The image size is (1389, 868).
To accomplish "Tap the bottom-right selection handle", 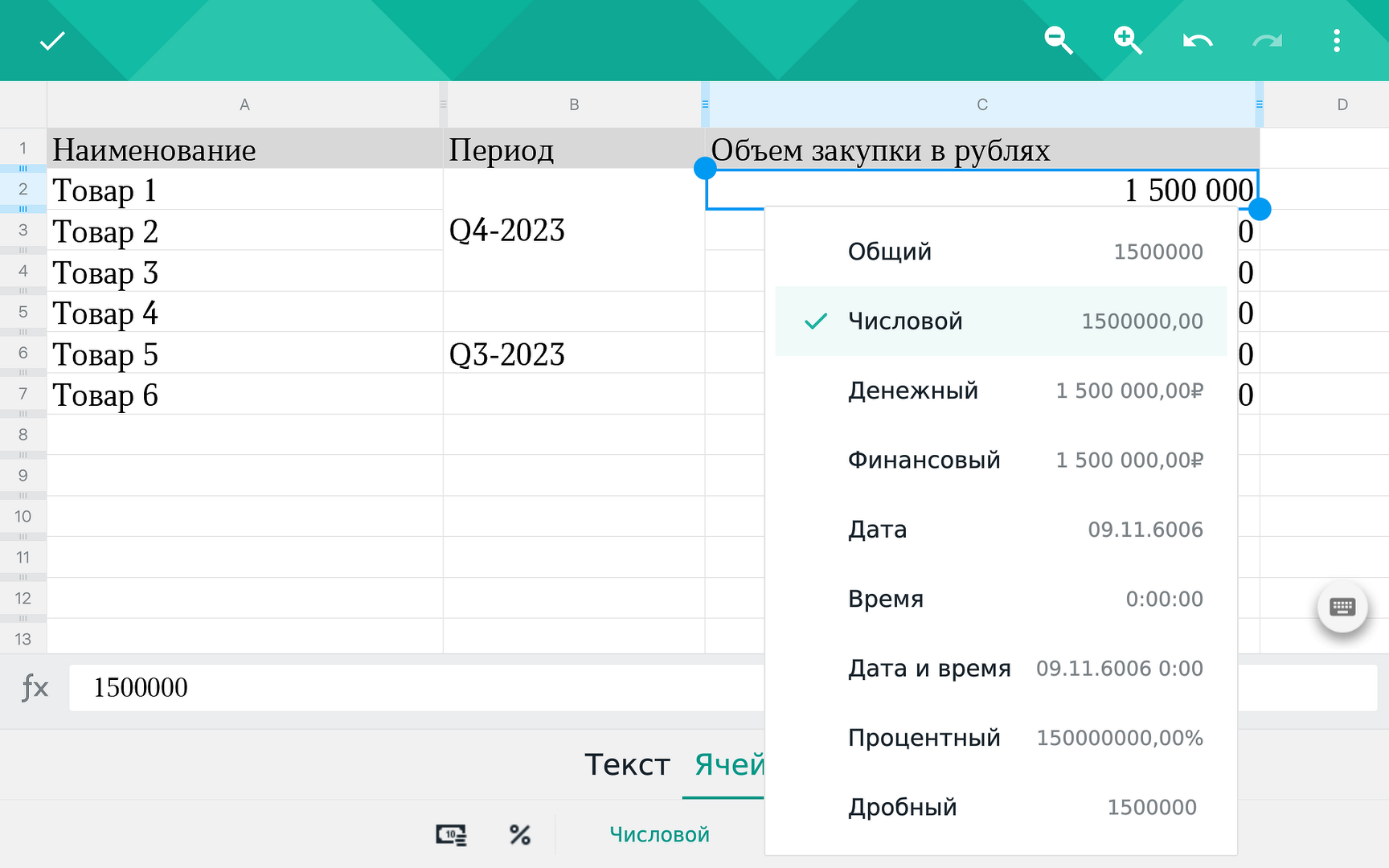I will pos(1260,209).
